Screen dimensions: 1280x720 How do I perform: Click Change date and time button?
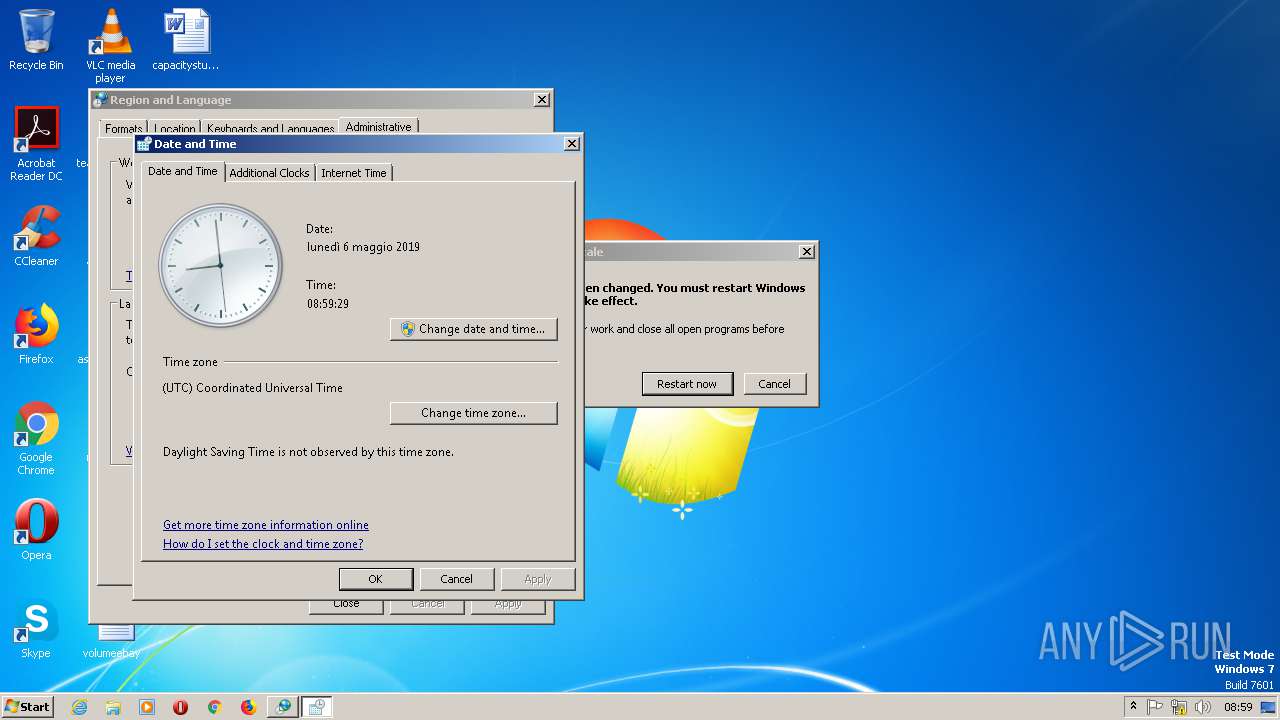point(473,329)
